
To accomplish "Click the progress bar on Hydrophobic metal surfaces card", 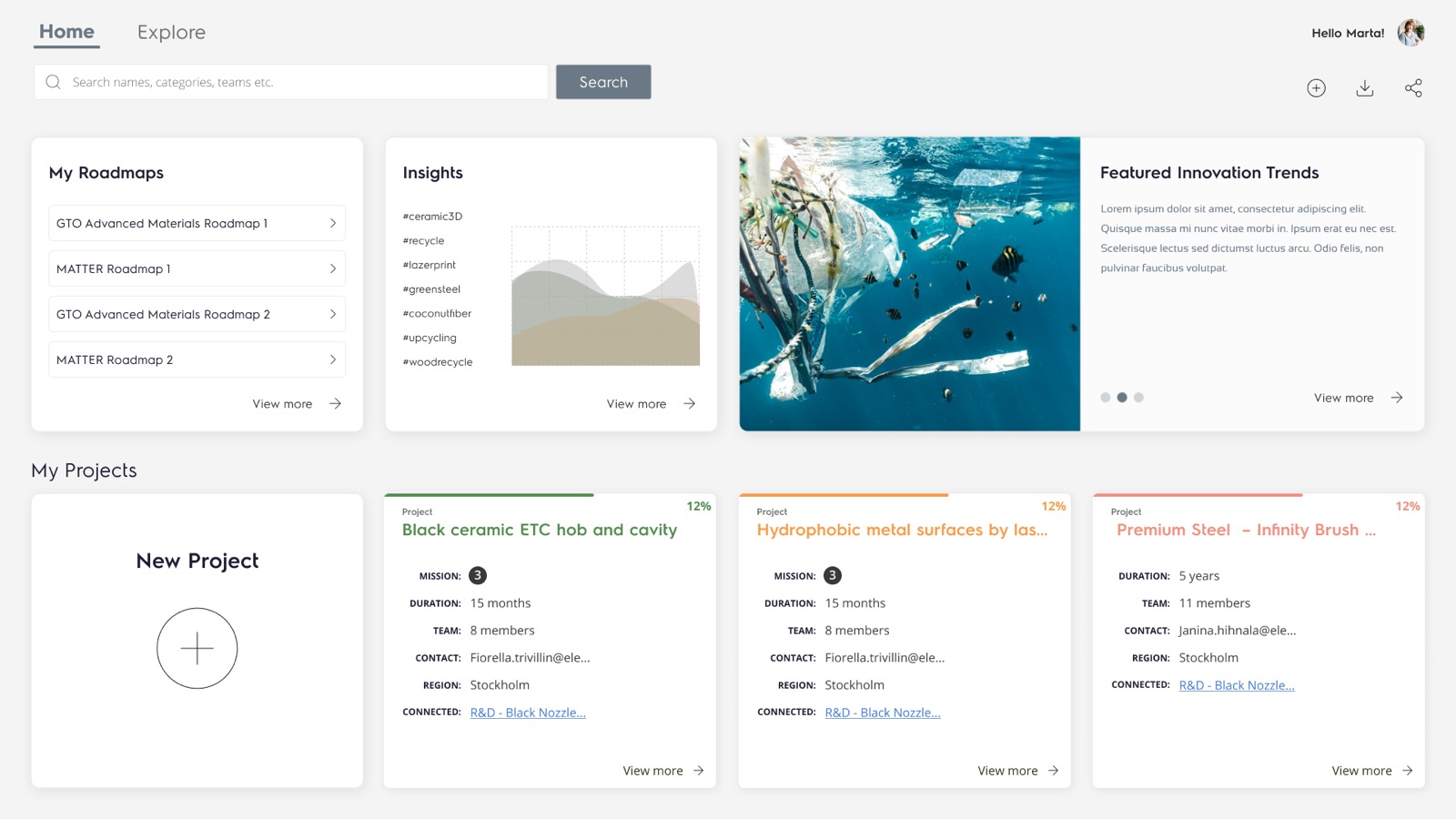I will [x=844, y=495].
